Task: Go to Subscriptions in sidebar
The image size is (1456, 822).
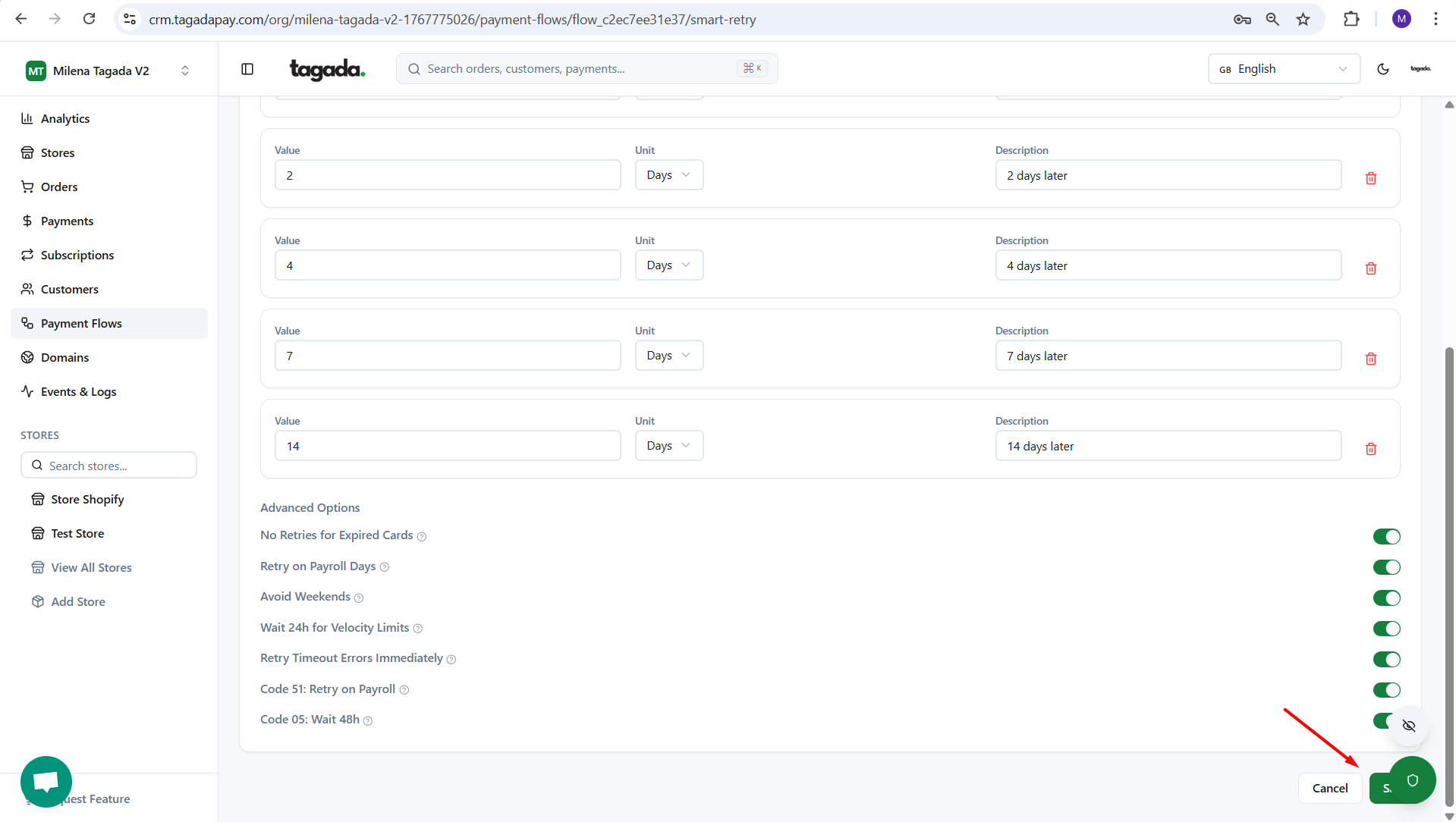Action: (77, 255)
